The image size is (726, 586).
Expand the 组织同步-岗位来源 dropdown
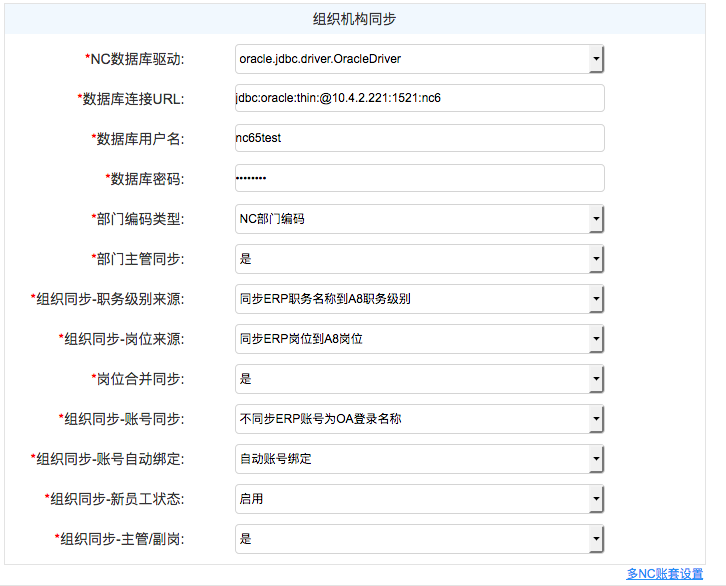click(419, 339)
